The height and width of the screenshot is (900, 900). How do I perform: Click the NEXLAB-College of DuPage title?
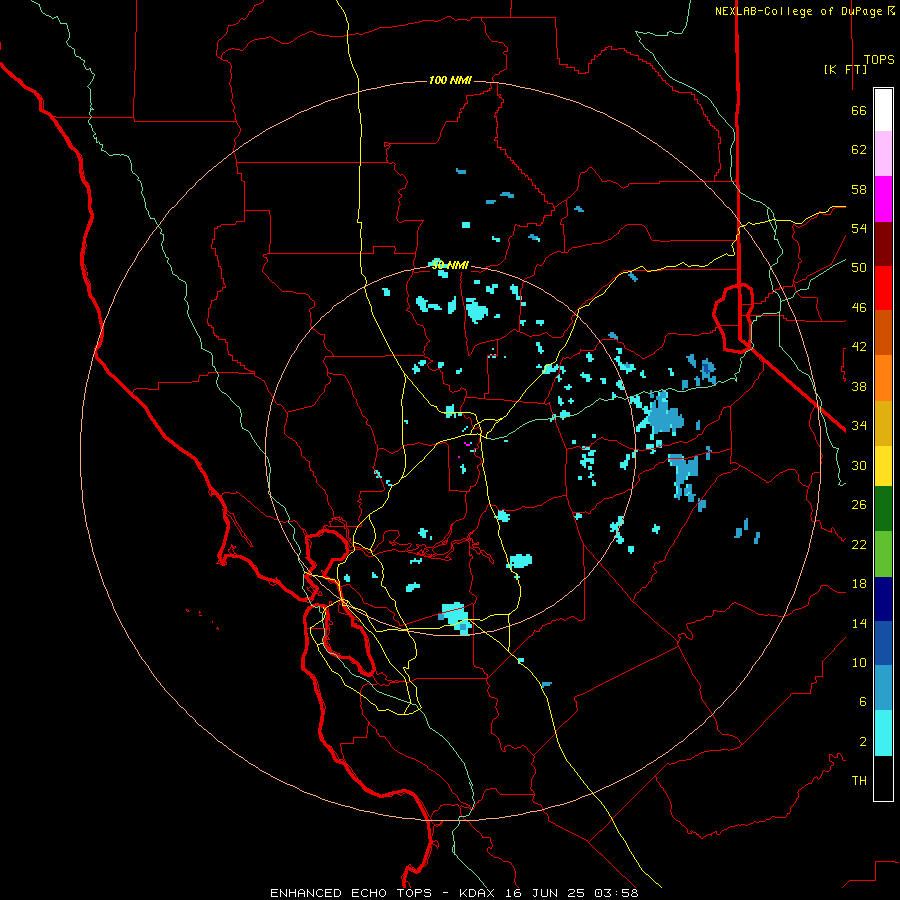coord(800,11)
